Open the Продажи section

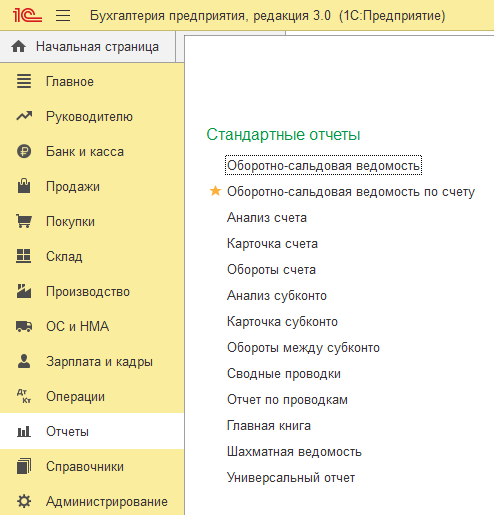92,186
